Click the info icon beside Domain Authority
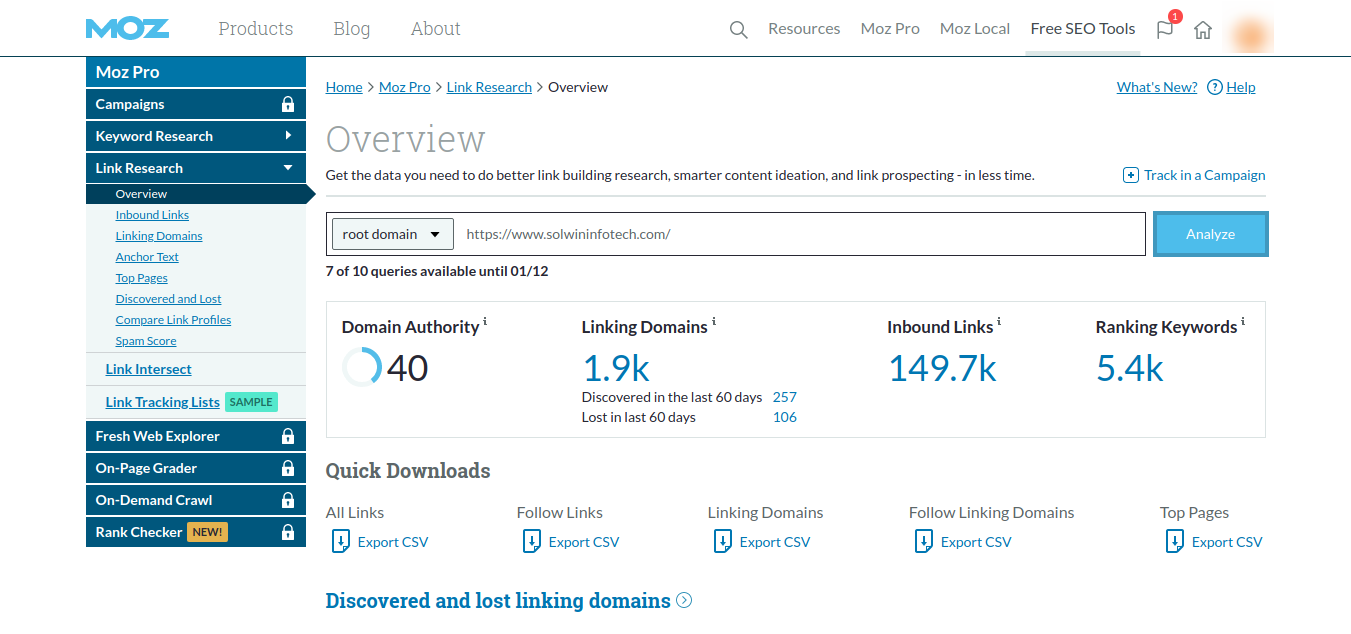1351x634 pixels. (487, 320)
